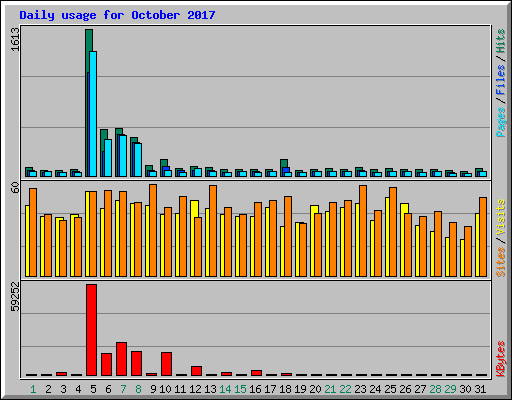Click day label 16 on the x-axis
The width and height of the screenshot is (512, 400).
255,389
